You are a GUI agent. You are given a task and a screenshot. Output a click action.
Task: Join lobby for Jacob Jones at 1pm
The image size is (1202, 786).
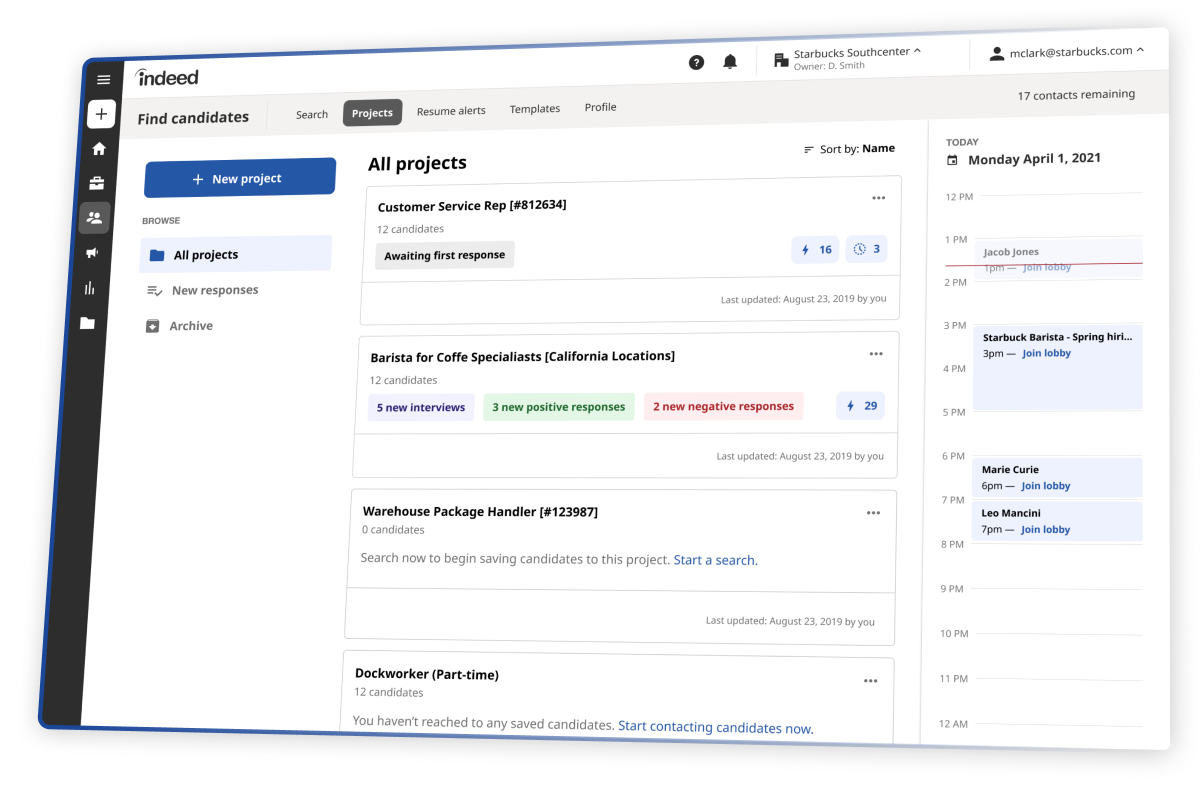coord(1047,267)
